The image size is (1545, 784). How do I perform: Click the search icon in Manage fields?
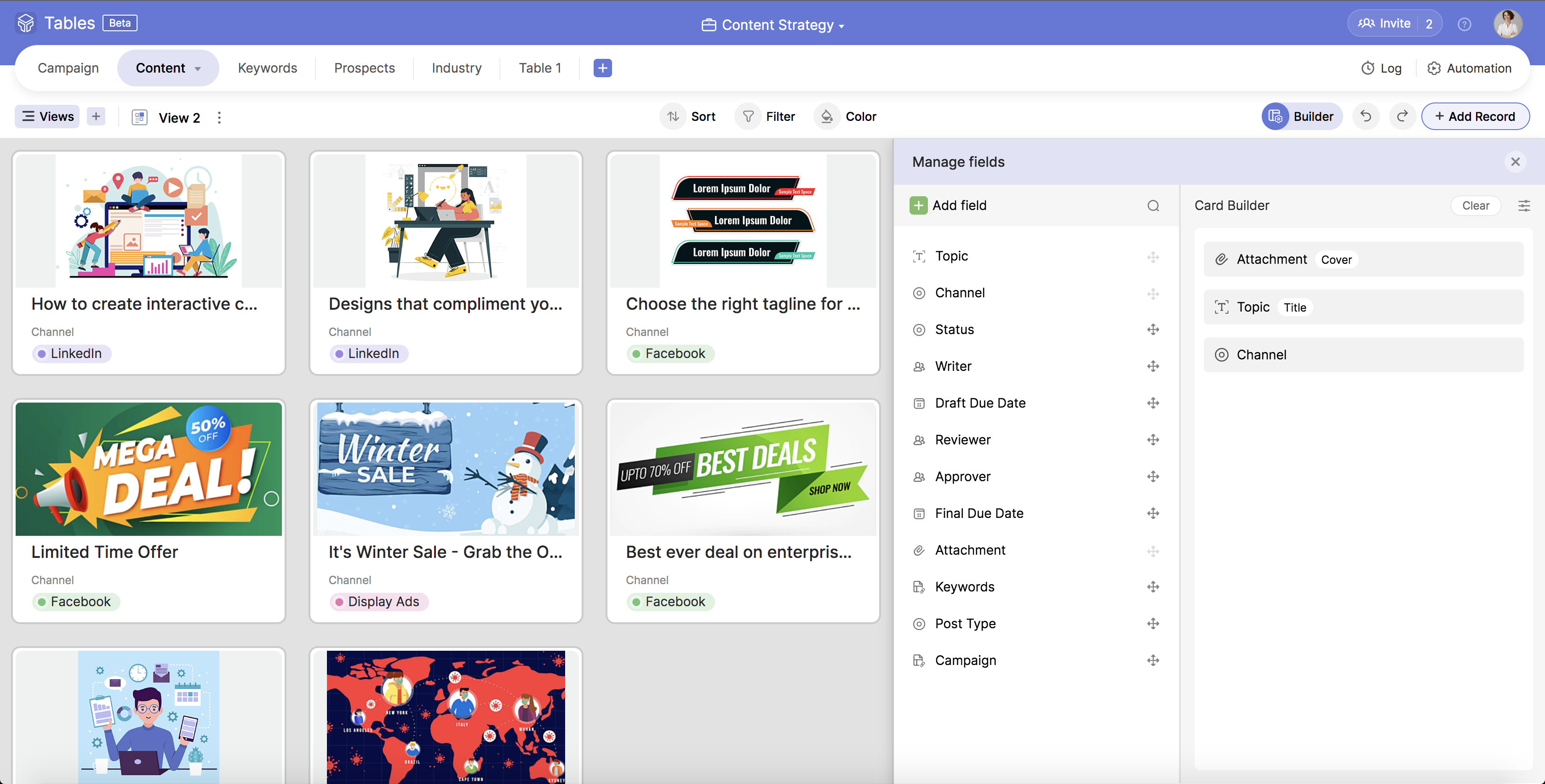pyautogui.click(x=1153, y=205)
